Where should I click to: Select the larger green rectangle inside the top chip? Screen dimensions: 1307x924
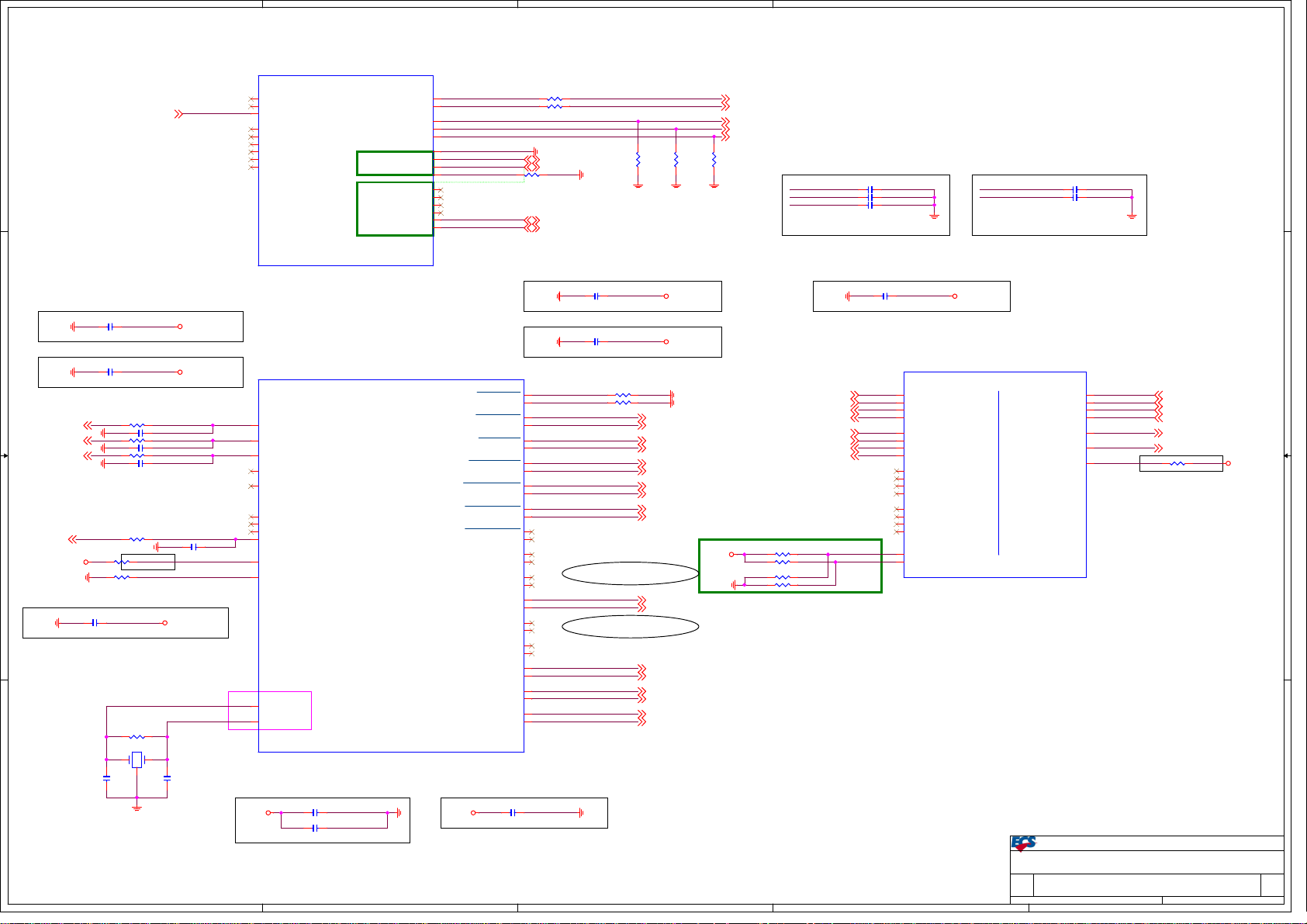[394, 208]
